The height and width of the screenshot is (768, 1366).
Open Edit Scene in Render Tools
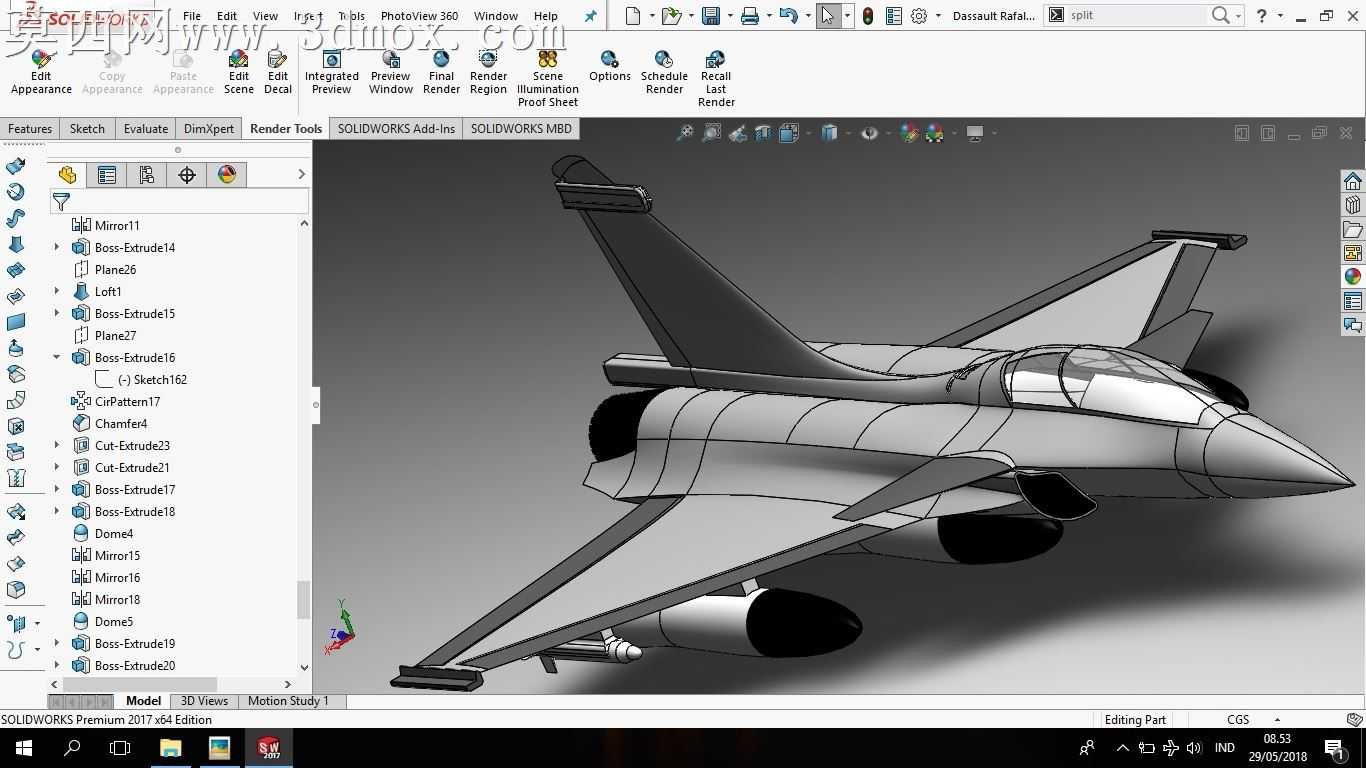(238, 73)
